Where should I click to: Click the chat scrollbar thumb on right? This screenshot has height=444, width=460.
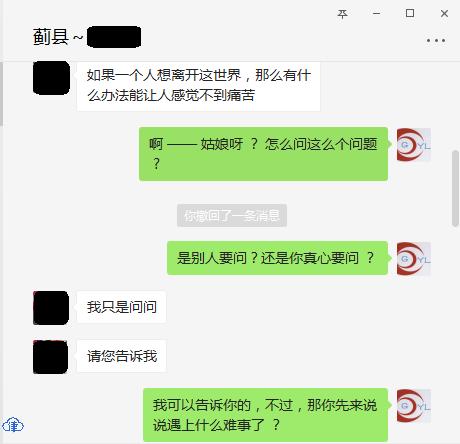[x=455, y=188]
